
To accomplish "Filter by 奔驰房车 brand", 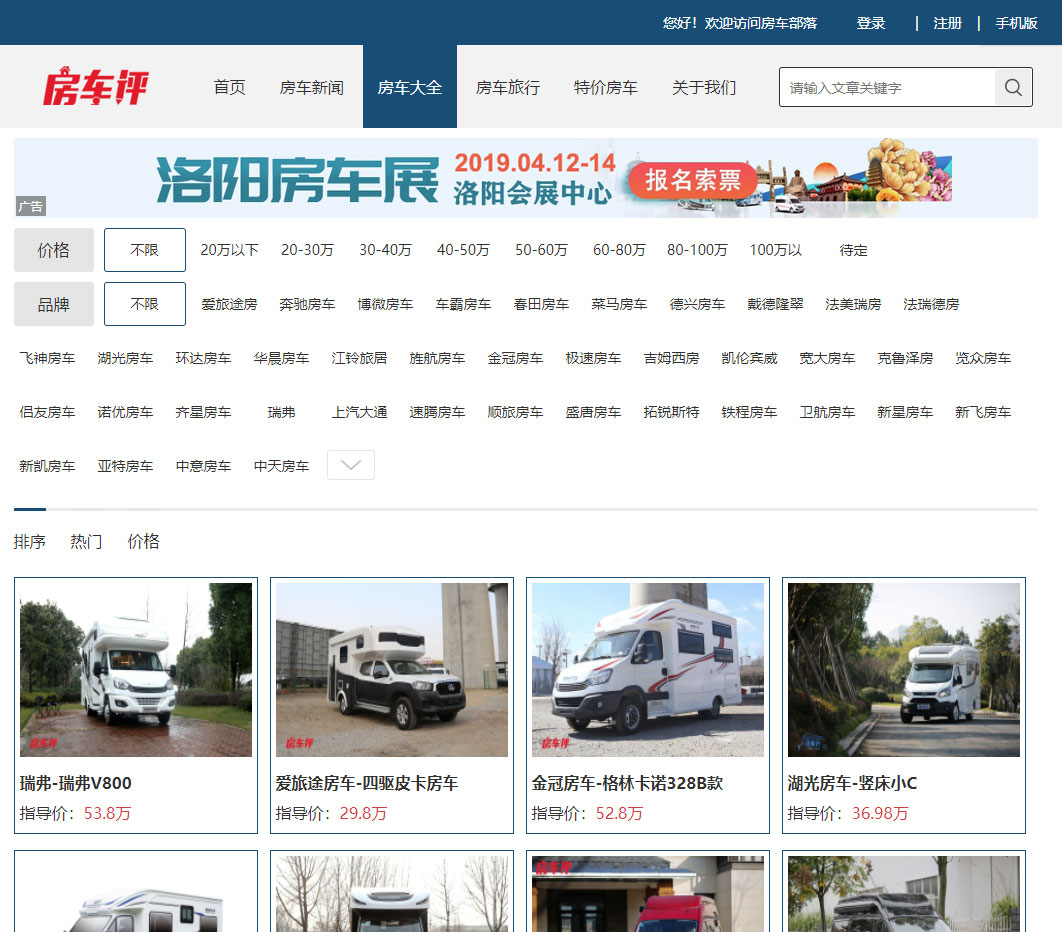I will [x=307, y=304].
